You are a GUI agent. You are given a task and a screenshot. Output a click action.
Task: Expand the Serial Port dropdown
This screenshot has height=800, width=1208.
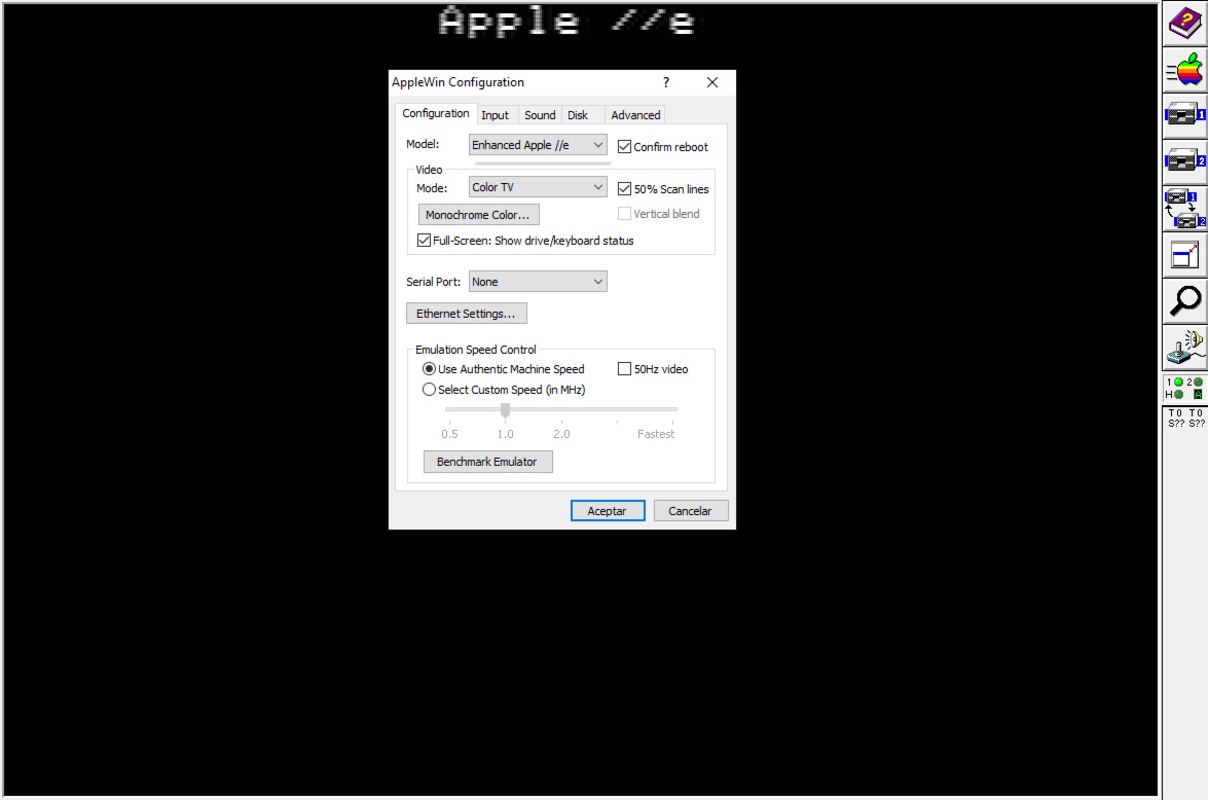pos(538,282)
